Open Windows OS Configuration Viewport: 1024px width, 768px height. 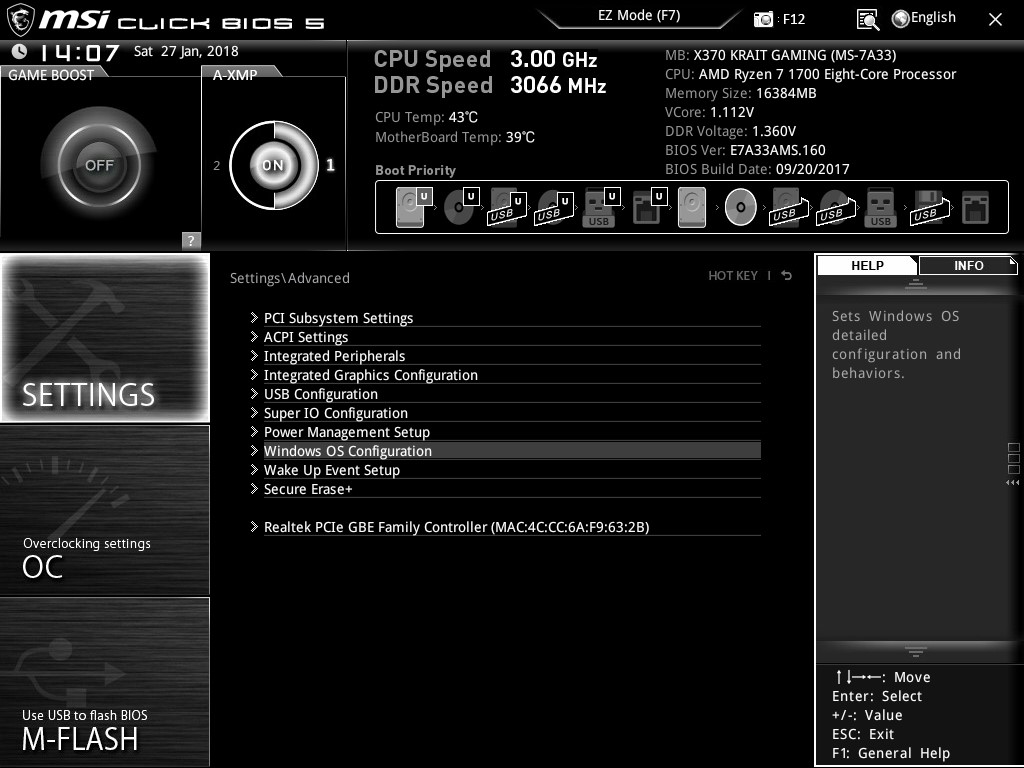tap(505, 451)
